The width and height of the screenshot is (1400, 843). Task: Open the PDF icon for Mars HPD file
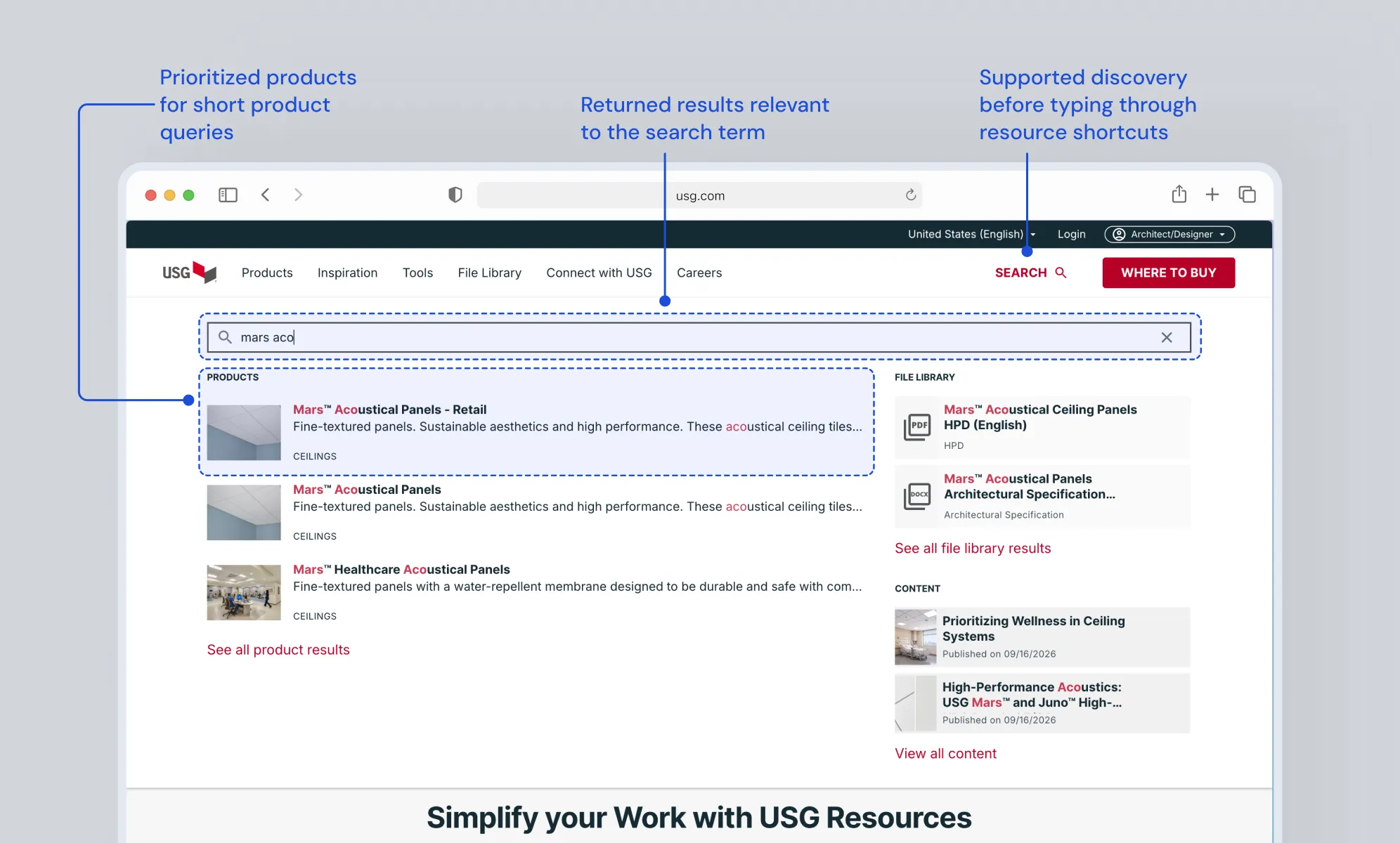[917, 426]
